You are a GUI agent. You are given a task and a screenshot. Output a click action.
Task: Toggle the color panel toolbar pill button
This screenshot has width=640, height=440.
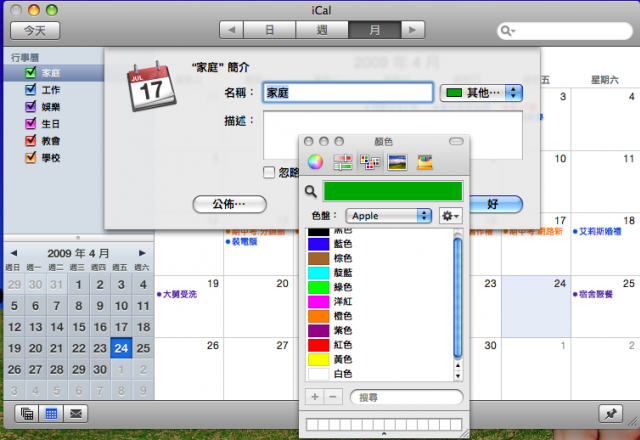tap(456, 141)
